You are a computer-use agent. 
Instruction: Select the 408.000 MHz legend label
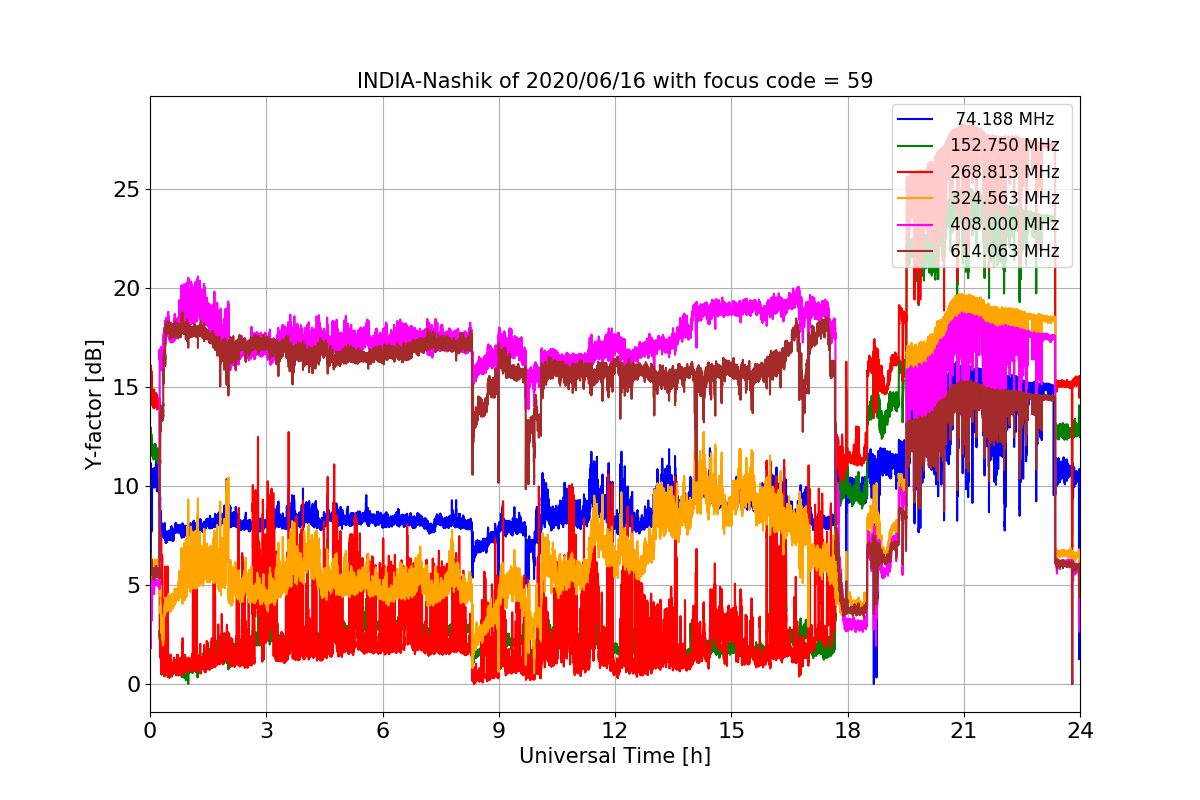1005,224
